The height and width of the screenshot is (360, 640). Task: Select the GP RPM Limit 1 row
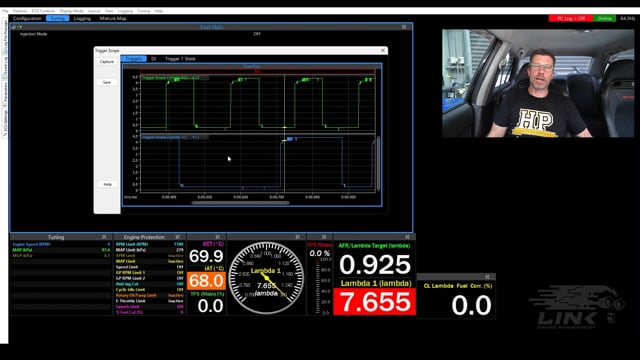(149, 273)
